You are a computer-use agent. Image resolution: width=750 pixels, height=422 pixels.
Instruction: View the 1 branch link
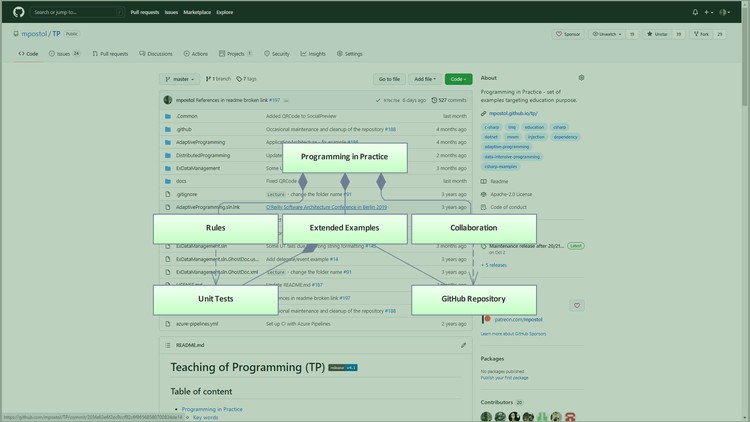[x=218, y=79]
